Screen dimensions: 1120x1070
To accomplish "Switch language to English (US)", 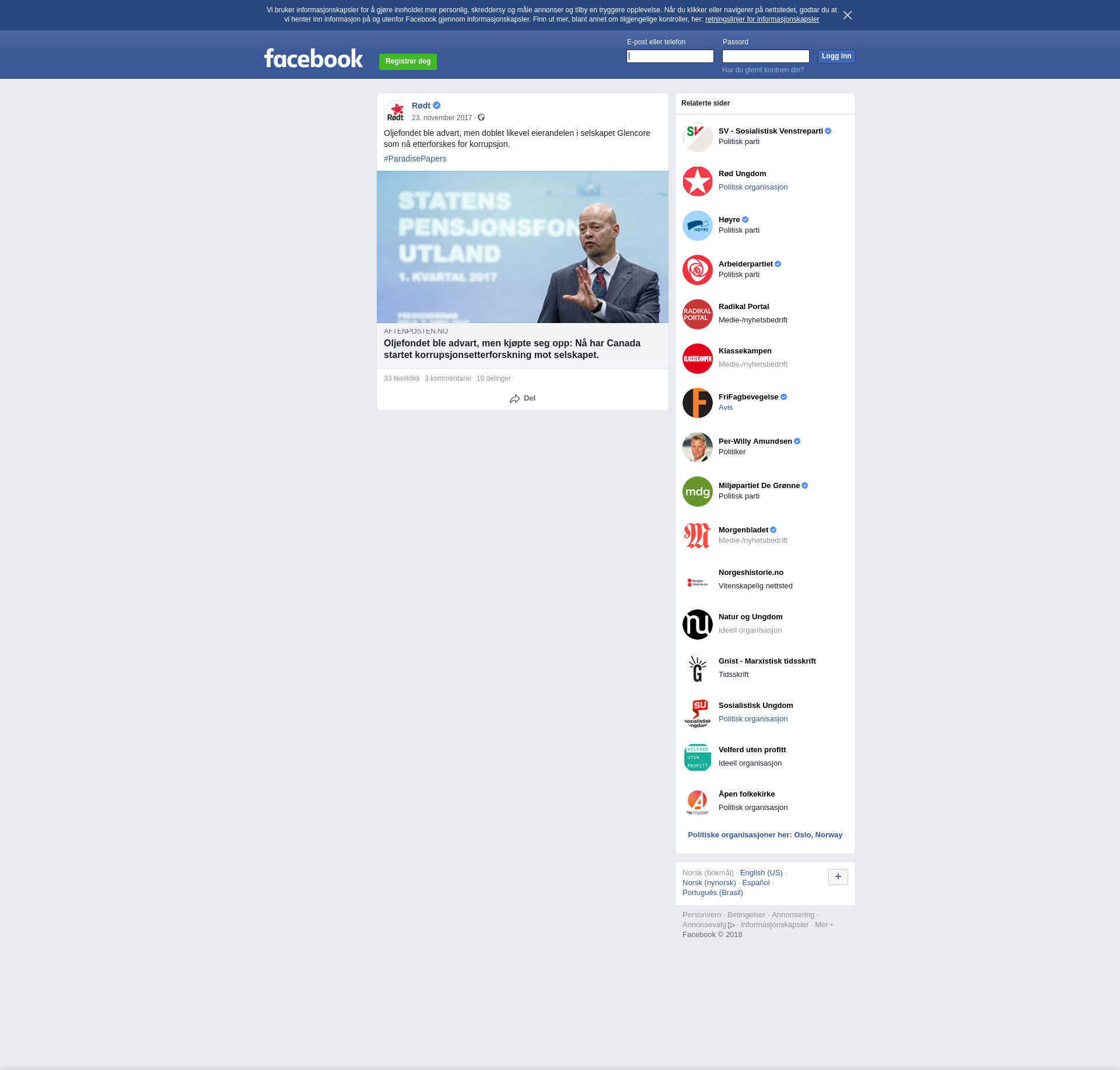I will [761, 873].
